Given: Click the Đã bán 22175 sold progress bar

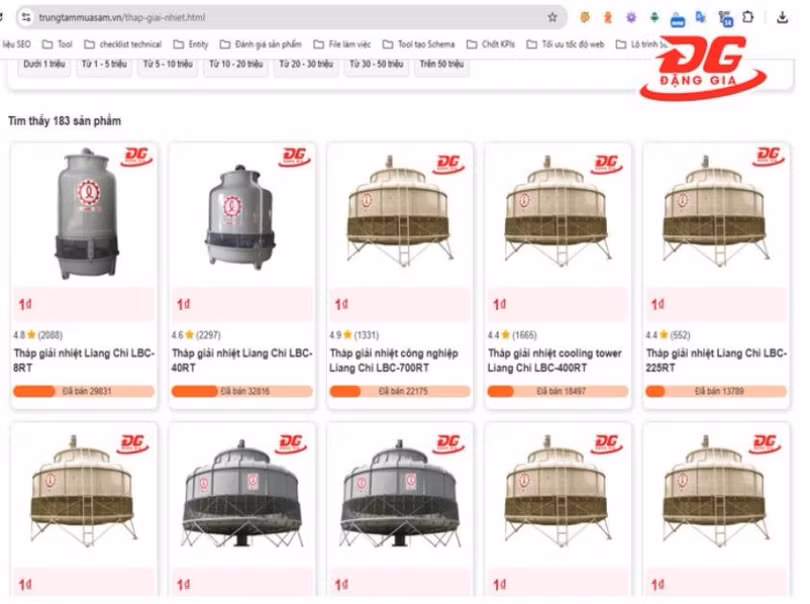Looking at the screenshot, I should coord(400,392).
